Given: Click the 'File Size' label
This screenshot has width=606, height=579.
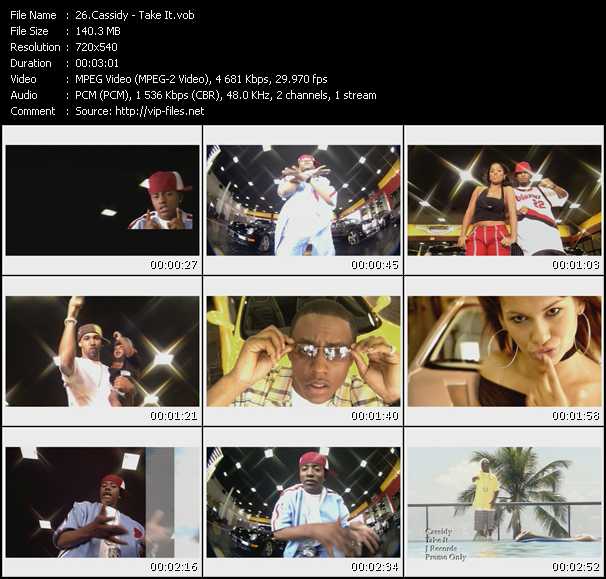Looking at the screenshot, I should point(29,31).
